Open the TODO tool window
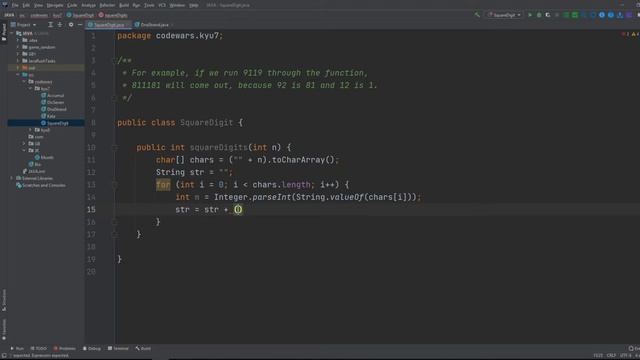This screenshot has height=360, width=640. (x=39, y=349)
